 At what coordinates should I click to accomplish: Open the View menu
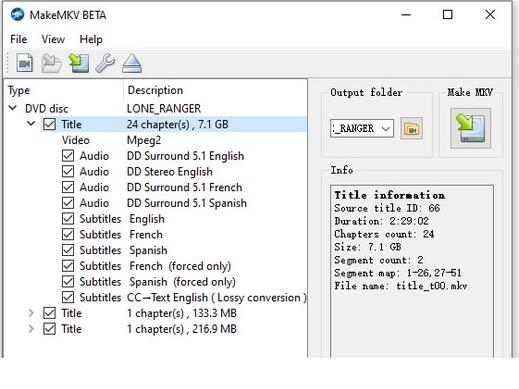53,39
